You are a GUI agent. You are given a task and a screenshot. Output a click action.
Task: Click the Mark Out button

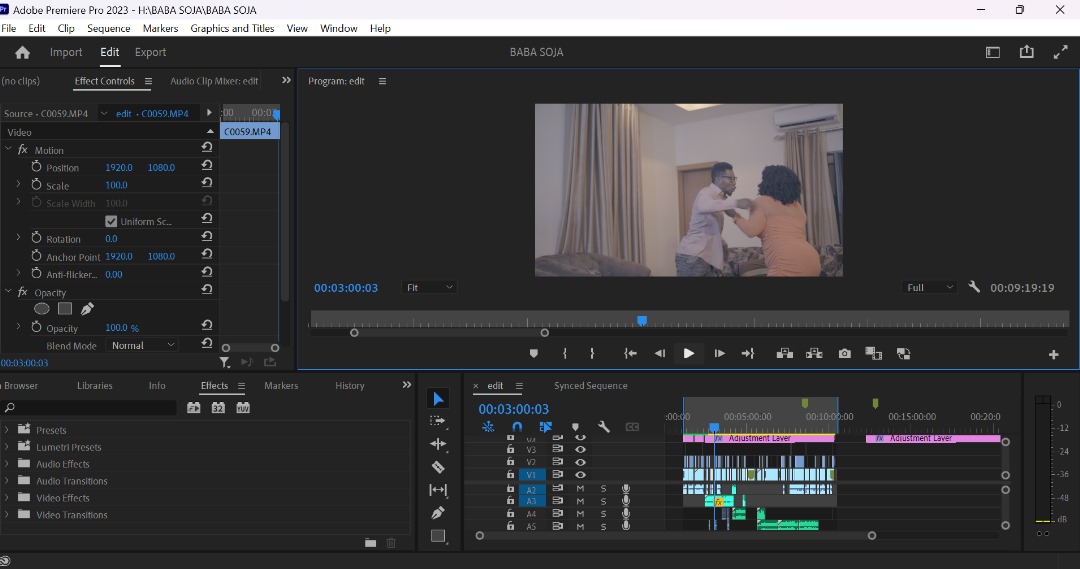pos(592,353)
